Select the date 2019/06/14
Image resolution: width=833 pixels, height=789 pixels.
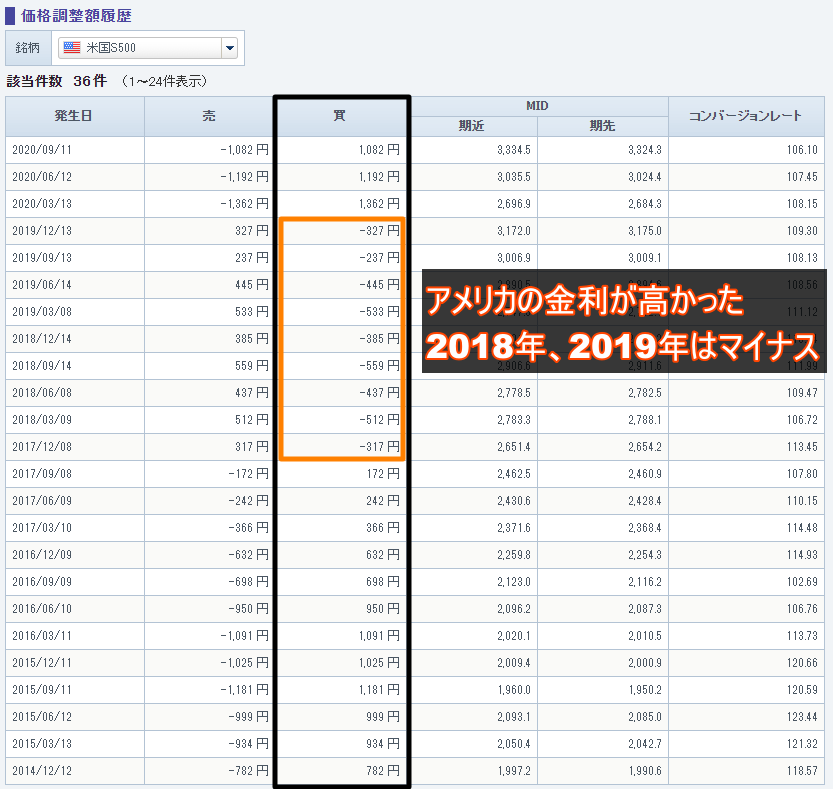42,285
